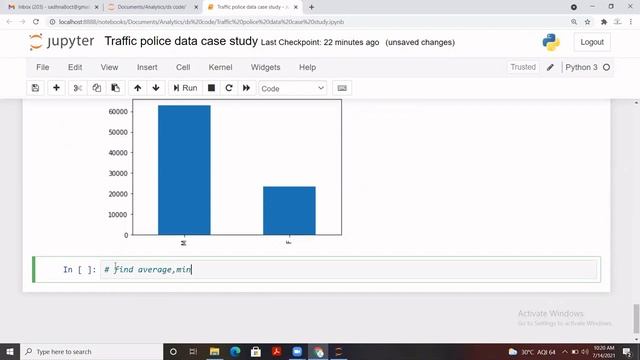Copy selected cells icon
Screen dimensions: 640x360
pos(96,88)
